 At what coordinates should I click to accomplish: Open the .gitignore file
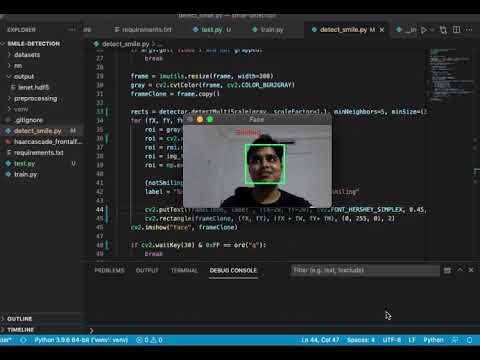(x=29, y=120)
